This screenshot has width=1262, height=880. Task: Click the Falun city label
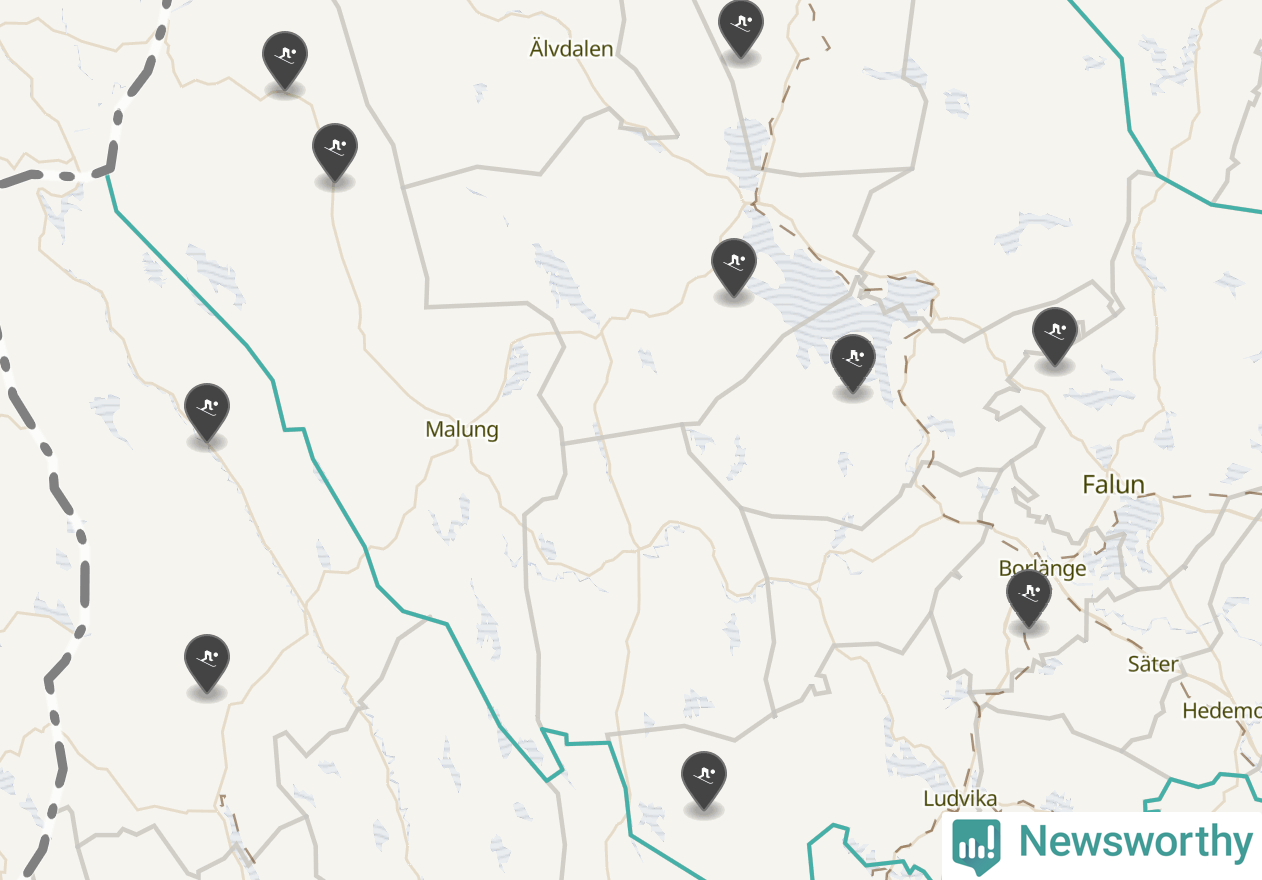click(x=1113, y=485)
